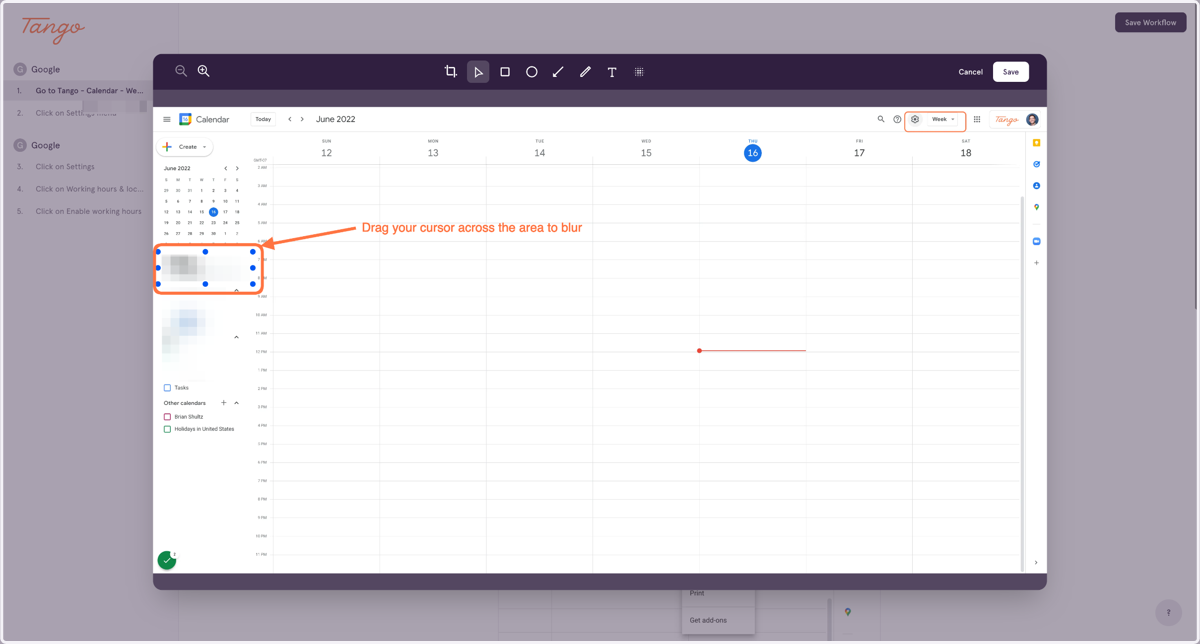The image size is (1200, 644).
Task: Go to previous month in mini calendar
Action: (226, 169)
